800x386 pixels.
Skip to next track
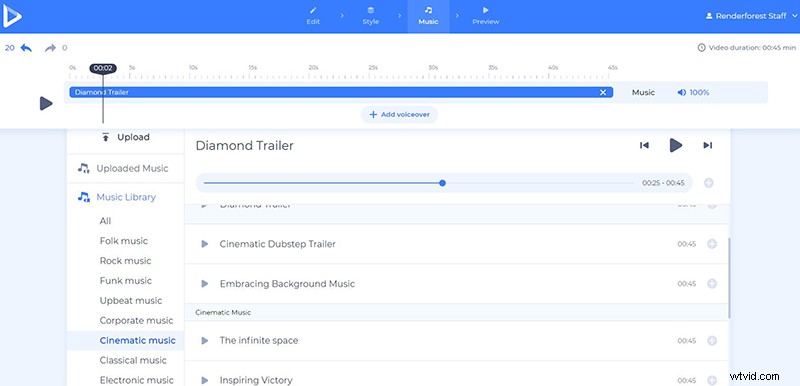(708, 145)
